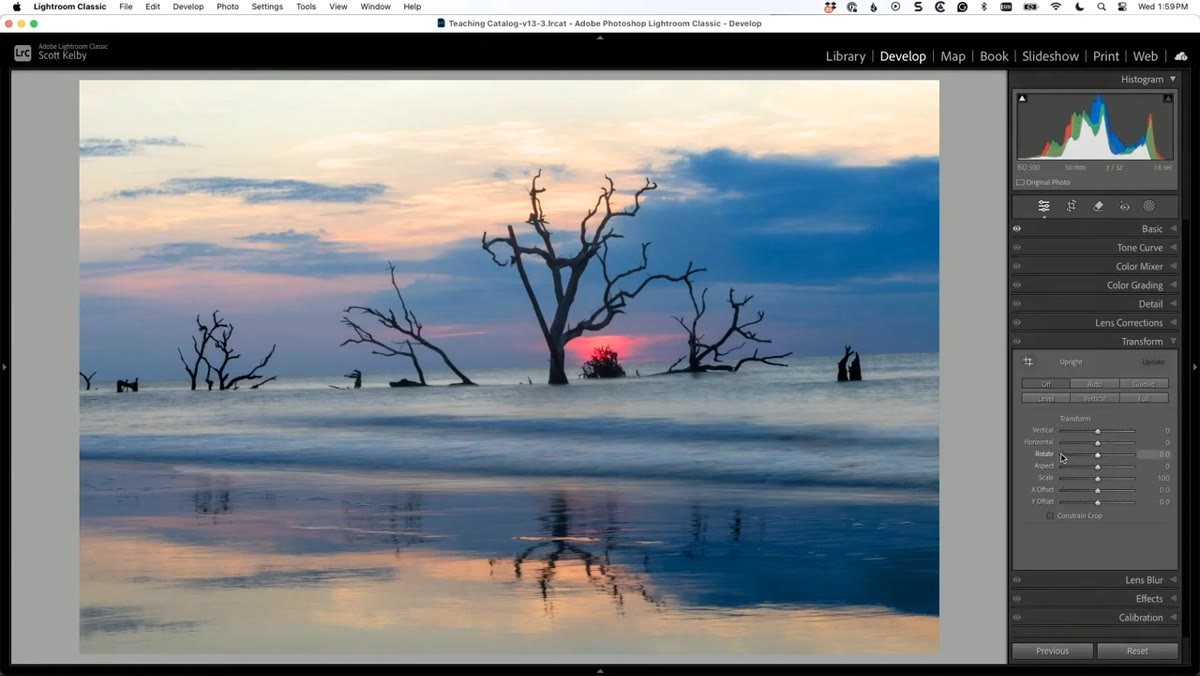The width and height of the screenshot is (1200, 676).
Task: Toggle Color Mixer panel eye switch
Action: 1017,267
